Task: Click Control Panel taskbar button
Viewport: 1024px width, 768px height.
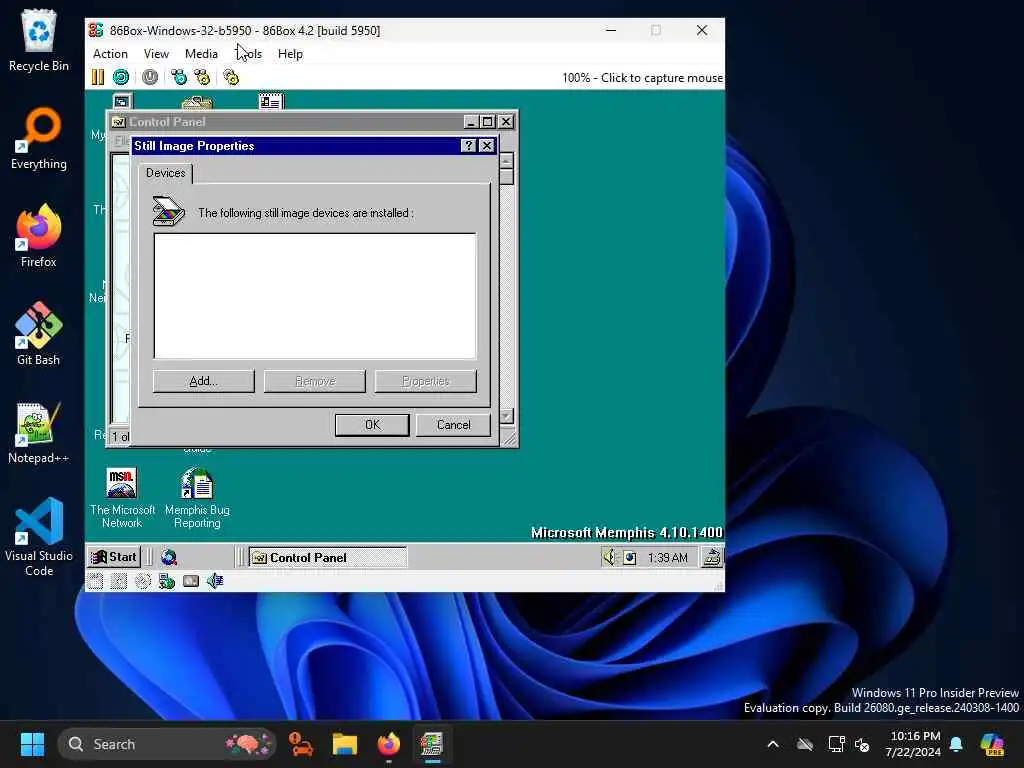Action: point(328,557)
